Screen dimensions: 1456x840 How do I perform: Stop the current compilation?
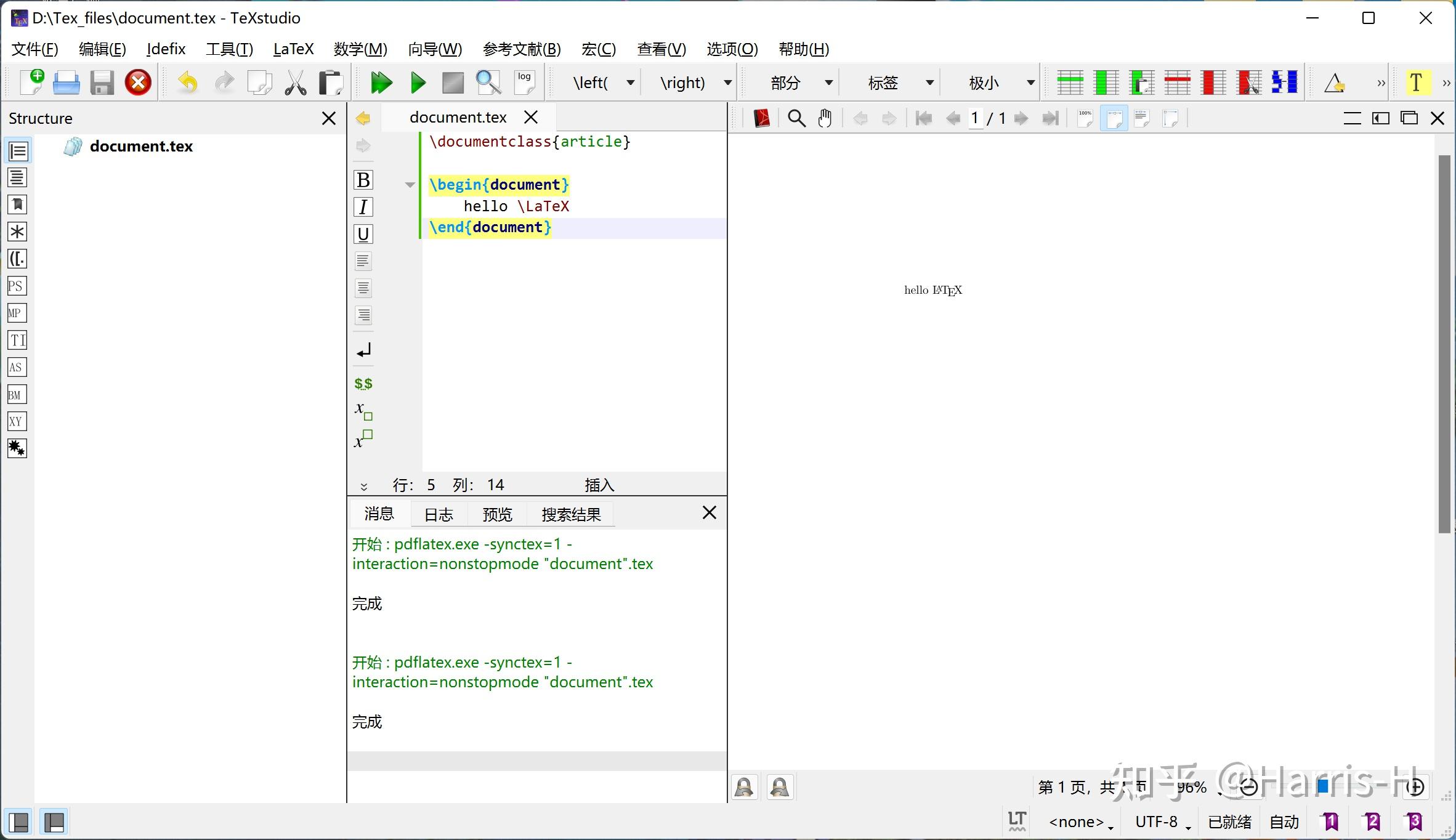[x=453, y=82]
